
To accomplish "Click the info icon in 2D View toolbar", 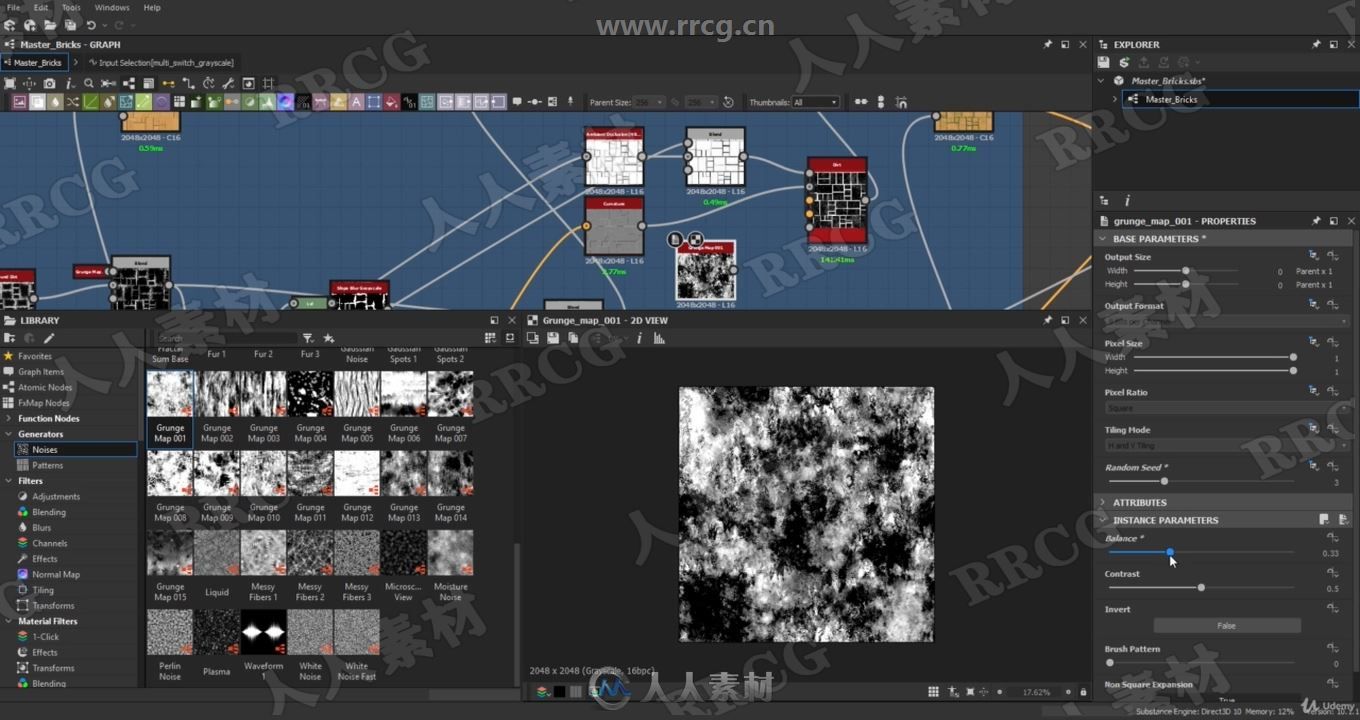I will pyautogui.click(x=640, y=338).
